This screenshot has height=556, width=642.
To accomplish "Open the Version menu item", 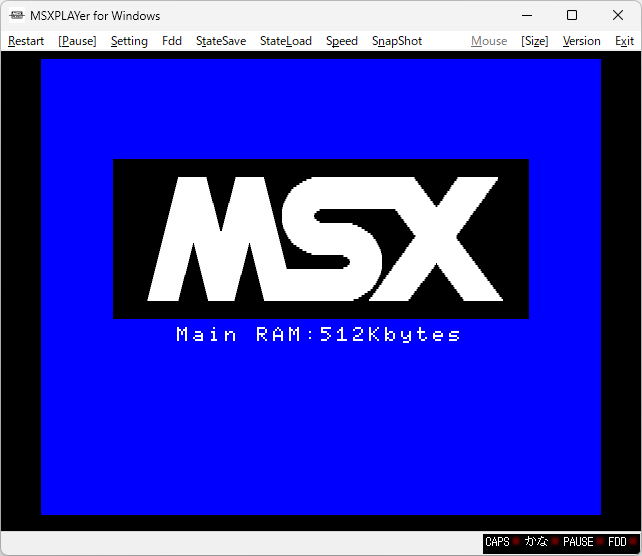I will pos(581,41).
